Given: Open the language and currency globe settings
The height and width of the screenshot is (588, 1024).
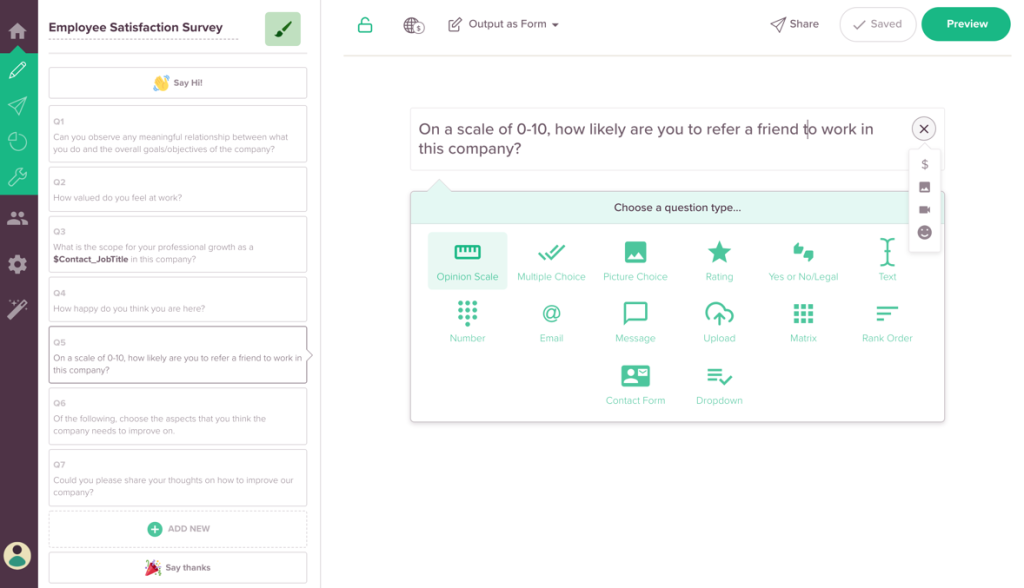Looking at the screenshot, I should coord(413,23).
